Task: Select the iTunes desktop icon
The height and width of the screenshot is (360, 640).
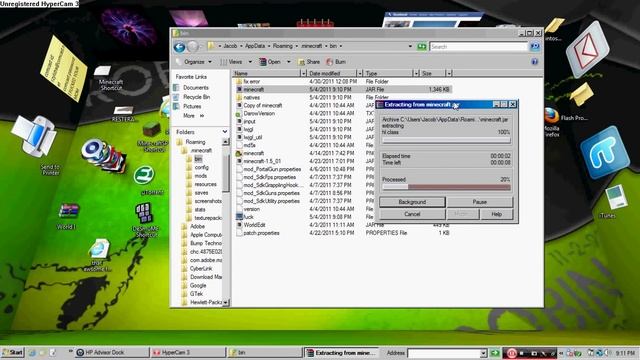Action: tap(616, 202)
